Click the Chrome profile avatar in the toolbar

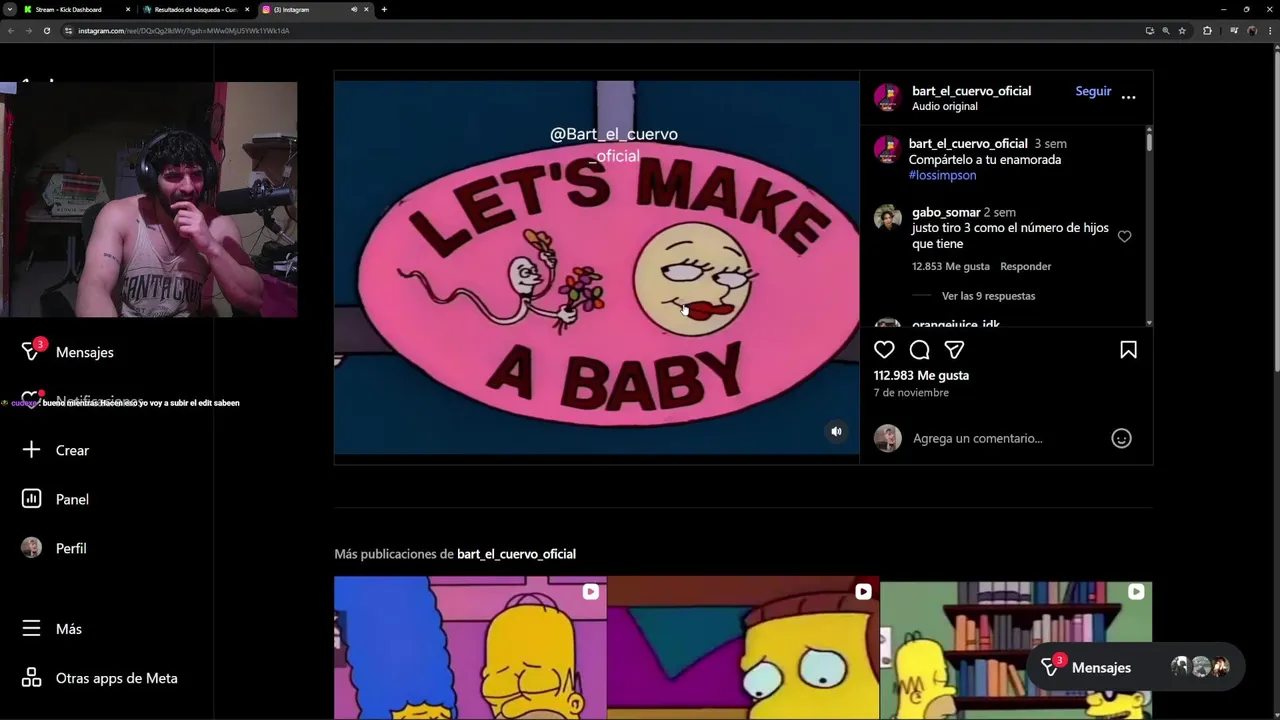point(1252,31)
